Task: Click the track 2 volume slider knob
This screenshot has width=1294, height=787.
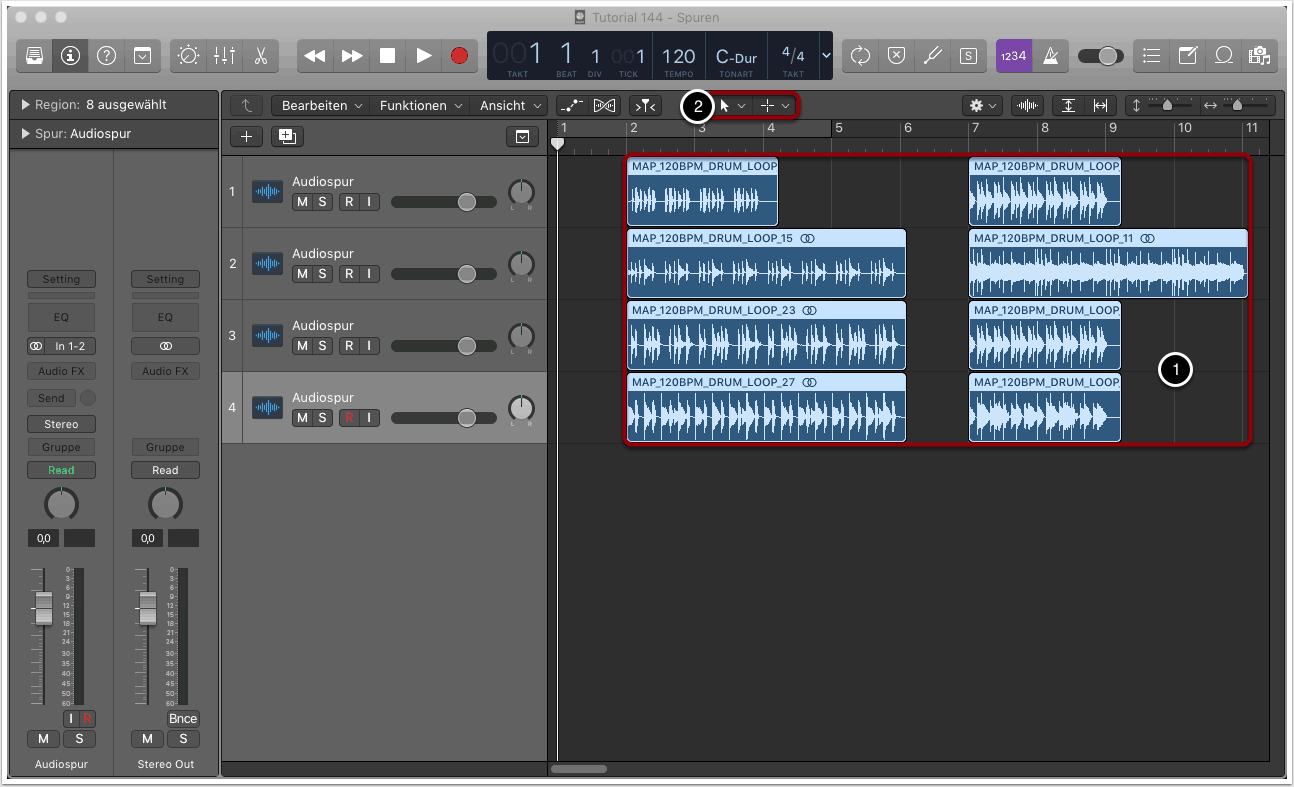Action: [466, 274]
